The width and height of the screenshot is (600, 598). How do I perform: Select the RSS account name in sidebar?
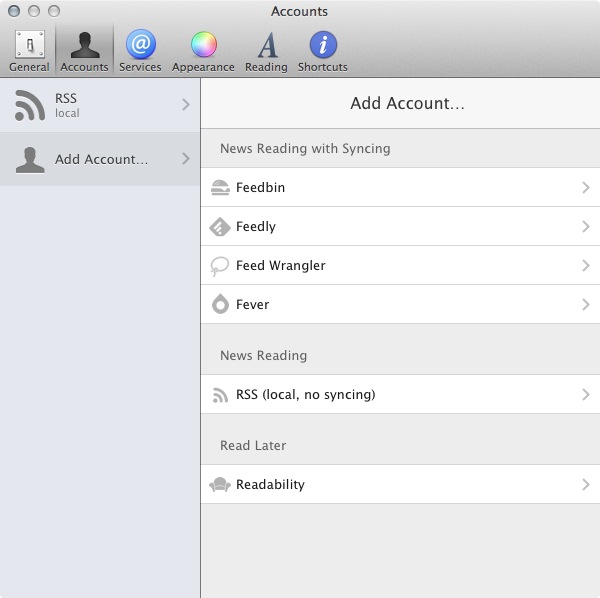pos(66,98)
